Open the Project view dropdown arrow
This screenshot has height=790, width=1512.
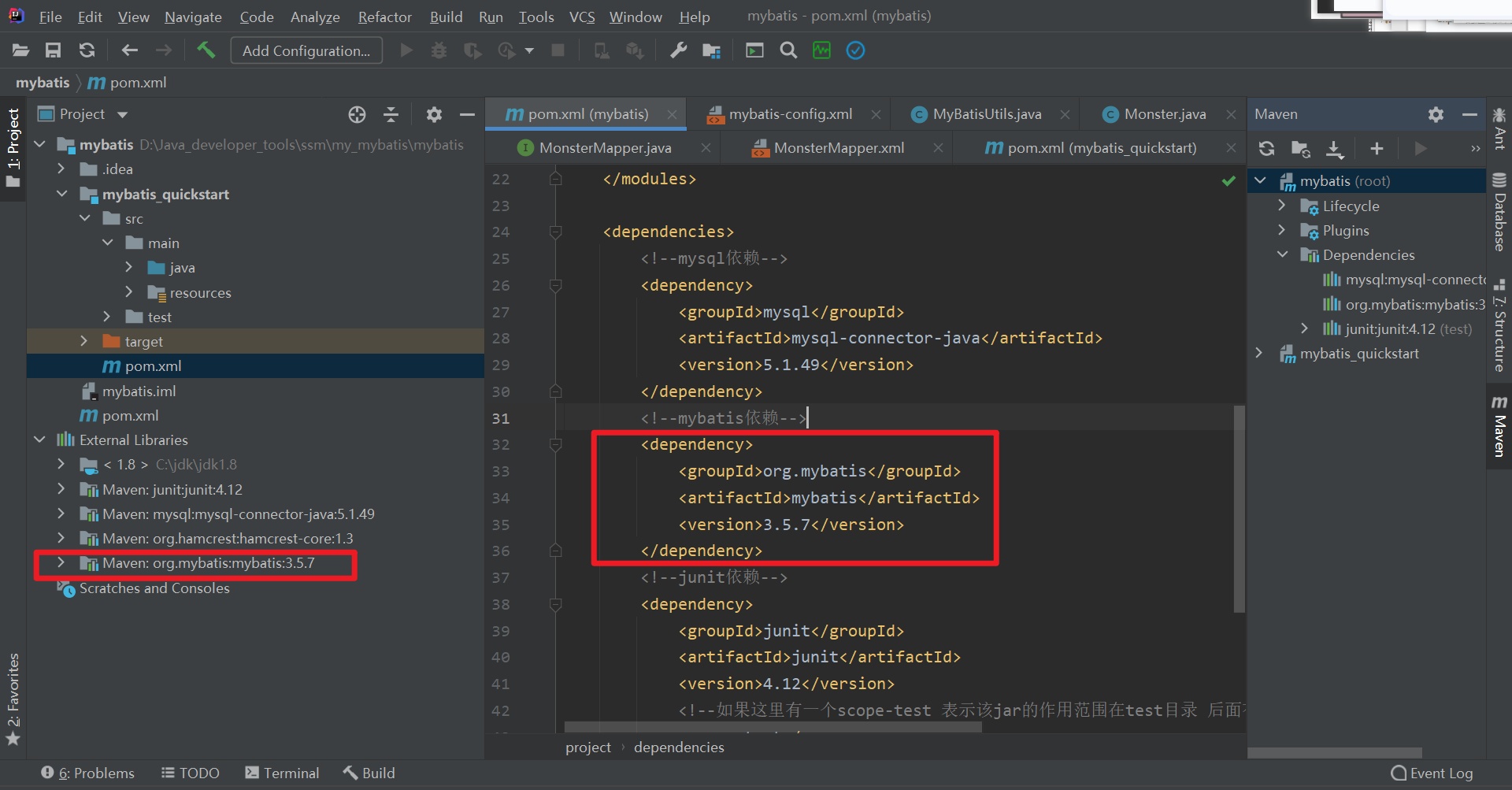(x=122, y=115)
